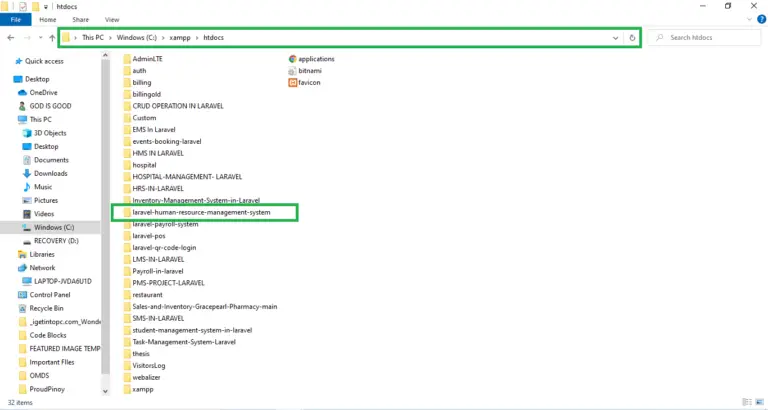Select the favicon file icon
This screenshot has width=768, height=410.
(292, 83)
